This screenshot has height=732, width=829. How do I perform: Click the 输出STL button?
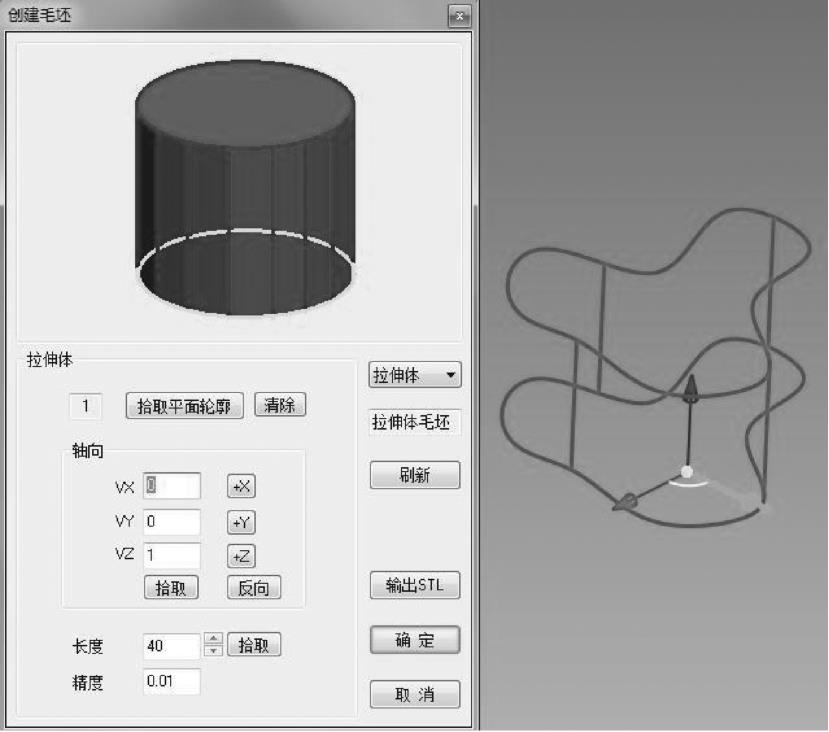tap(415, 585)
